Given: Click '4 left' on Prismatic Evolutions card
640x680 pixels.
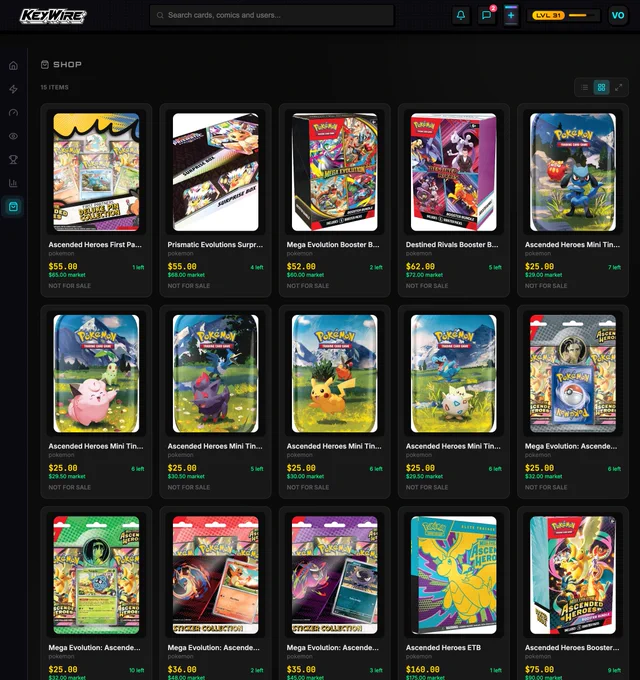Looking at the screenshot, I should pos(257,267).
